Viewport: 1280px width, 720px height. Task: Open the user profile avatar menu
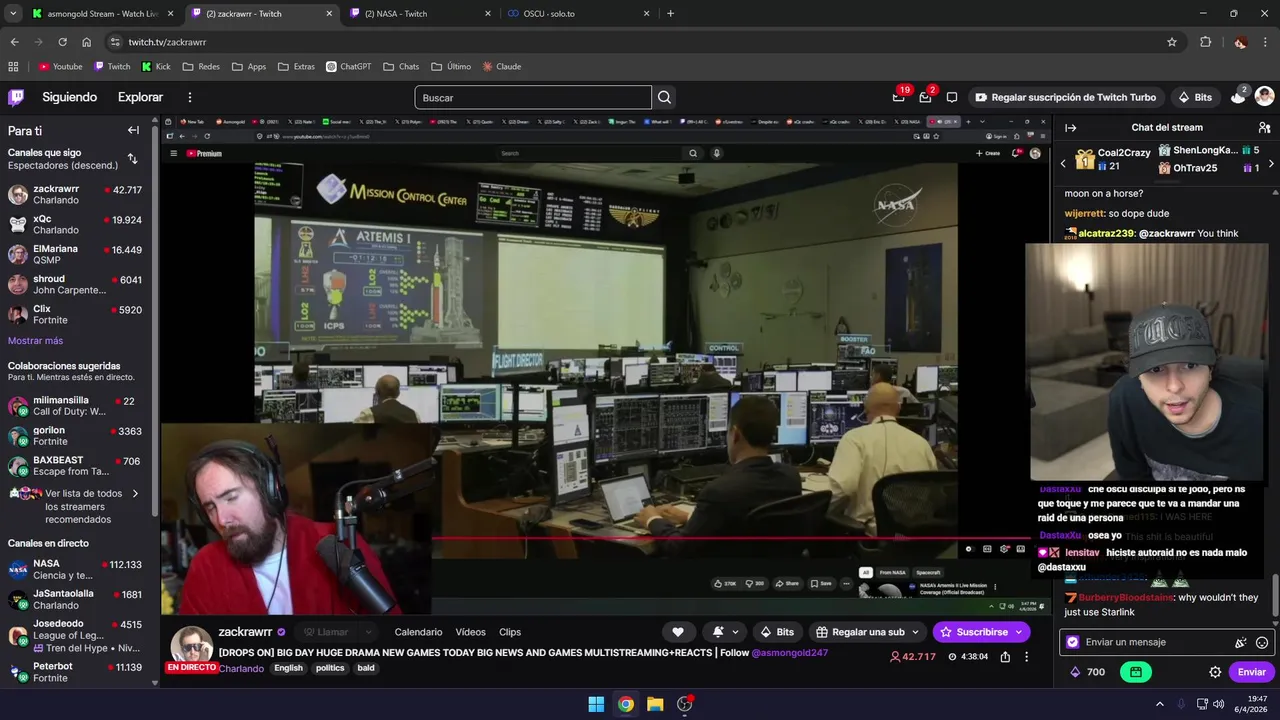[1264, 97]
